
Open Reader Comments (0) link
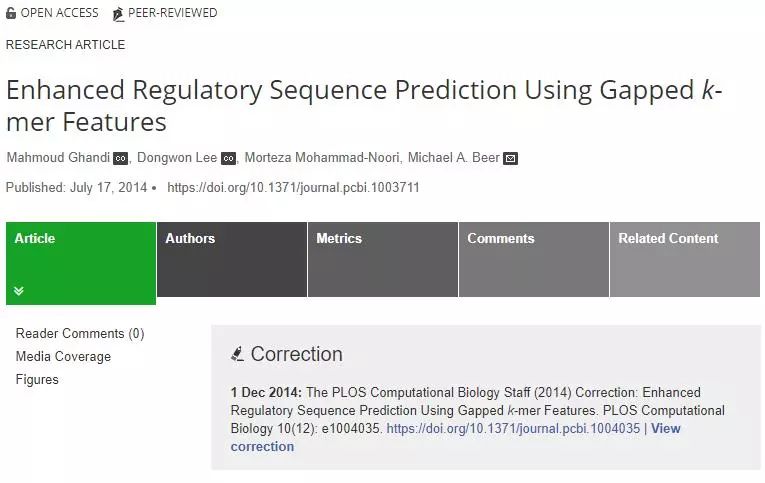[x=80, y=333]
